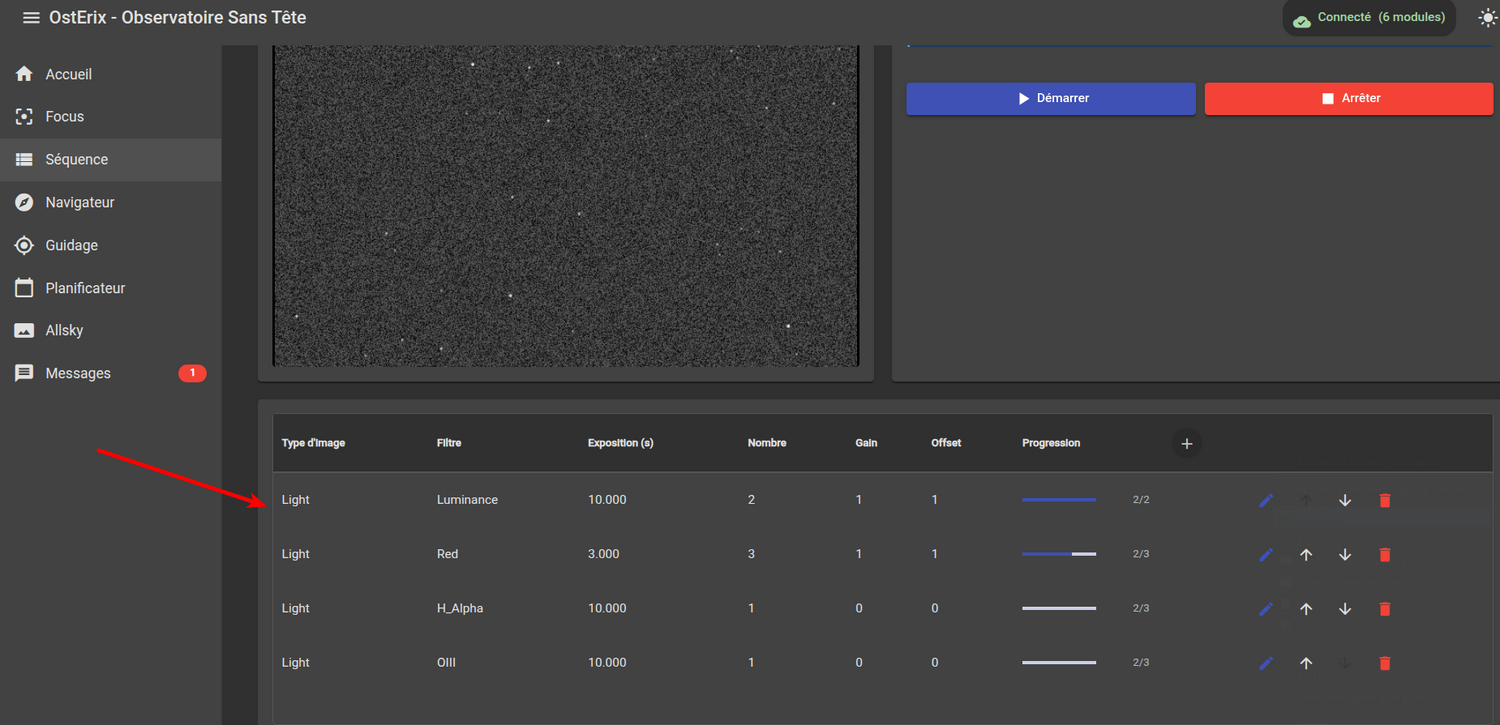Edit the Luminance row with pencil icon
Viewport: 1500px width, 725px height.
1266,500
